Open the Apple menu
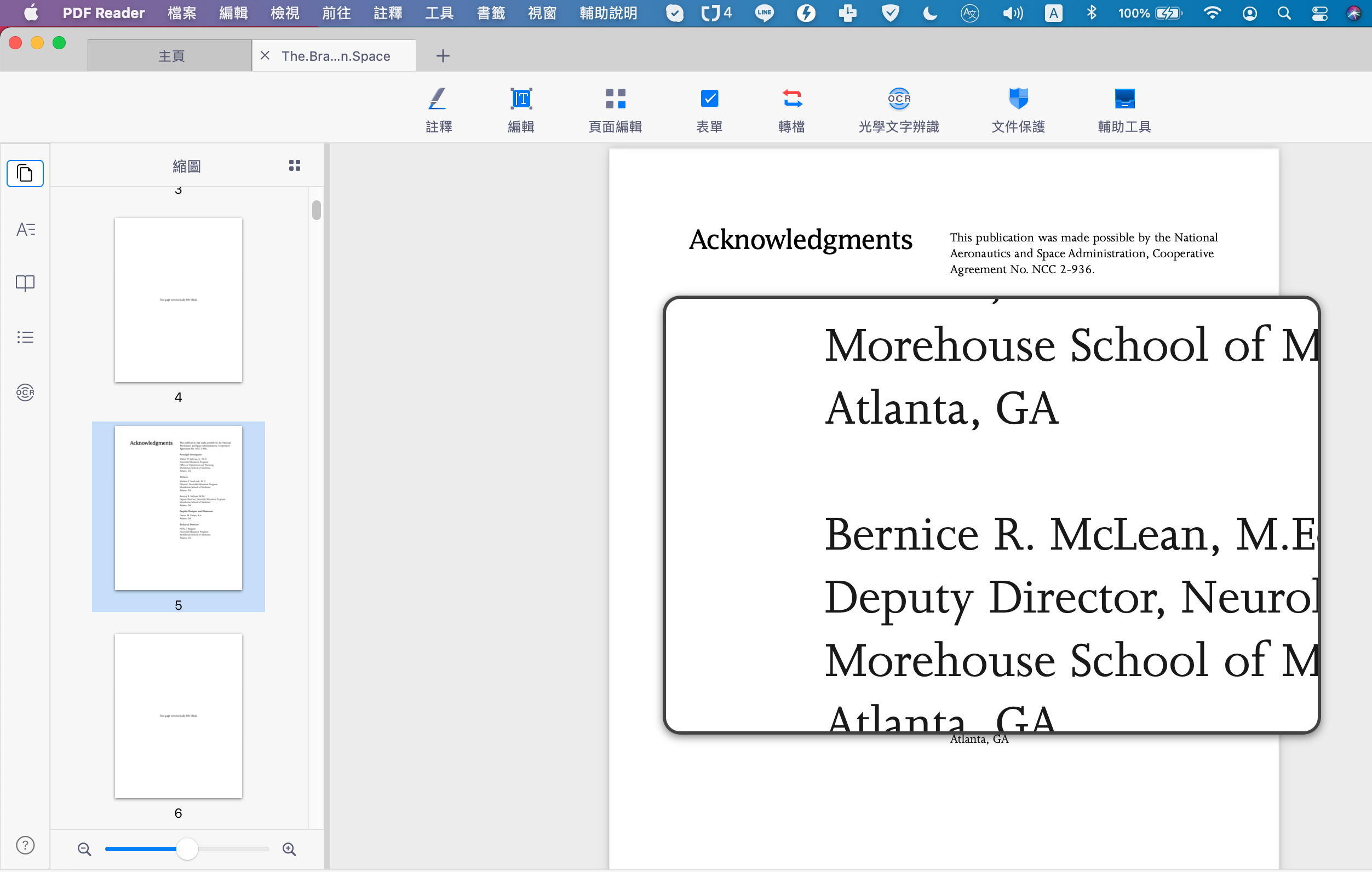Screen dimensions: 1372x872 click(x=31, y=13)
